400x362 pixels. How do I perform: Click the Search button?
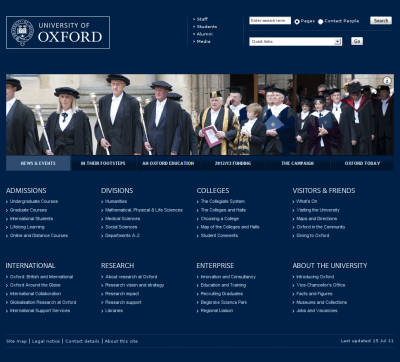point(381,21)
